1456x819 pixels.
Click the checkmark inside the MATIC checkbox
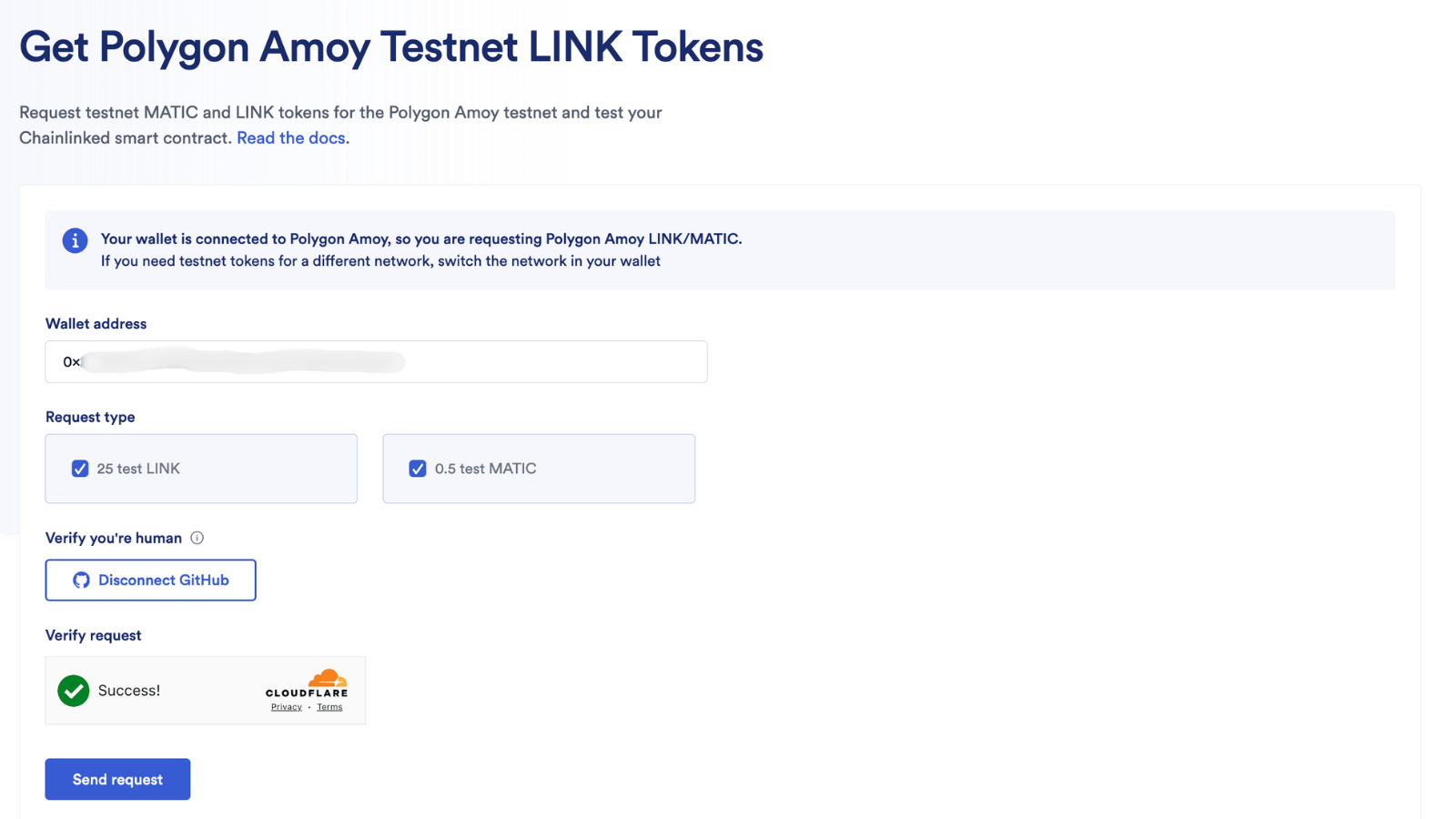418,469
